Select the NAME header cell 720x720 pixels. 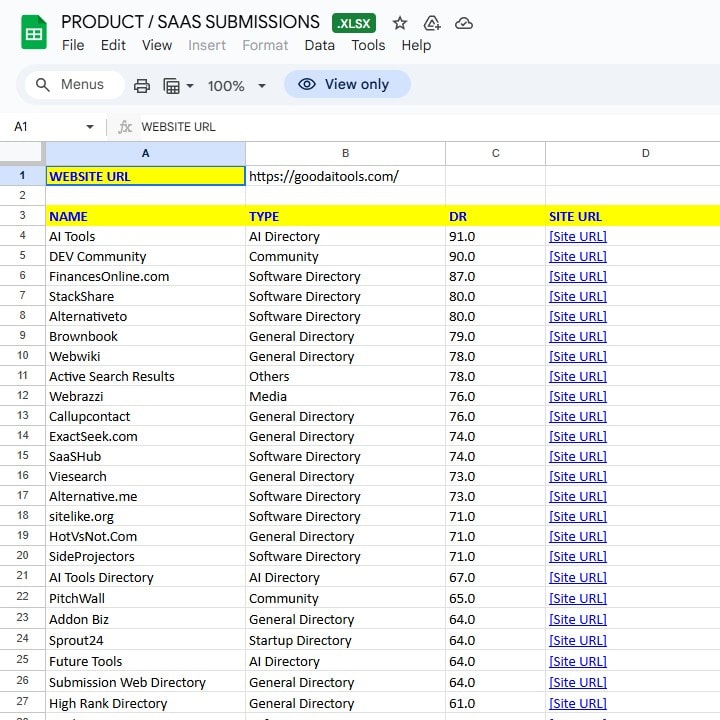pyautogui.click(x=146, y=216)
